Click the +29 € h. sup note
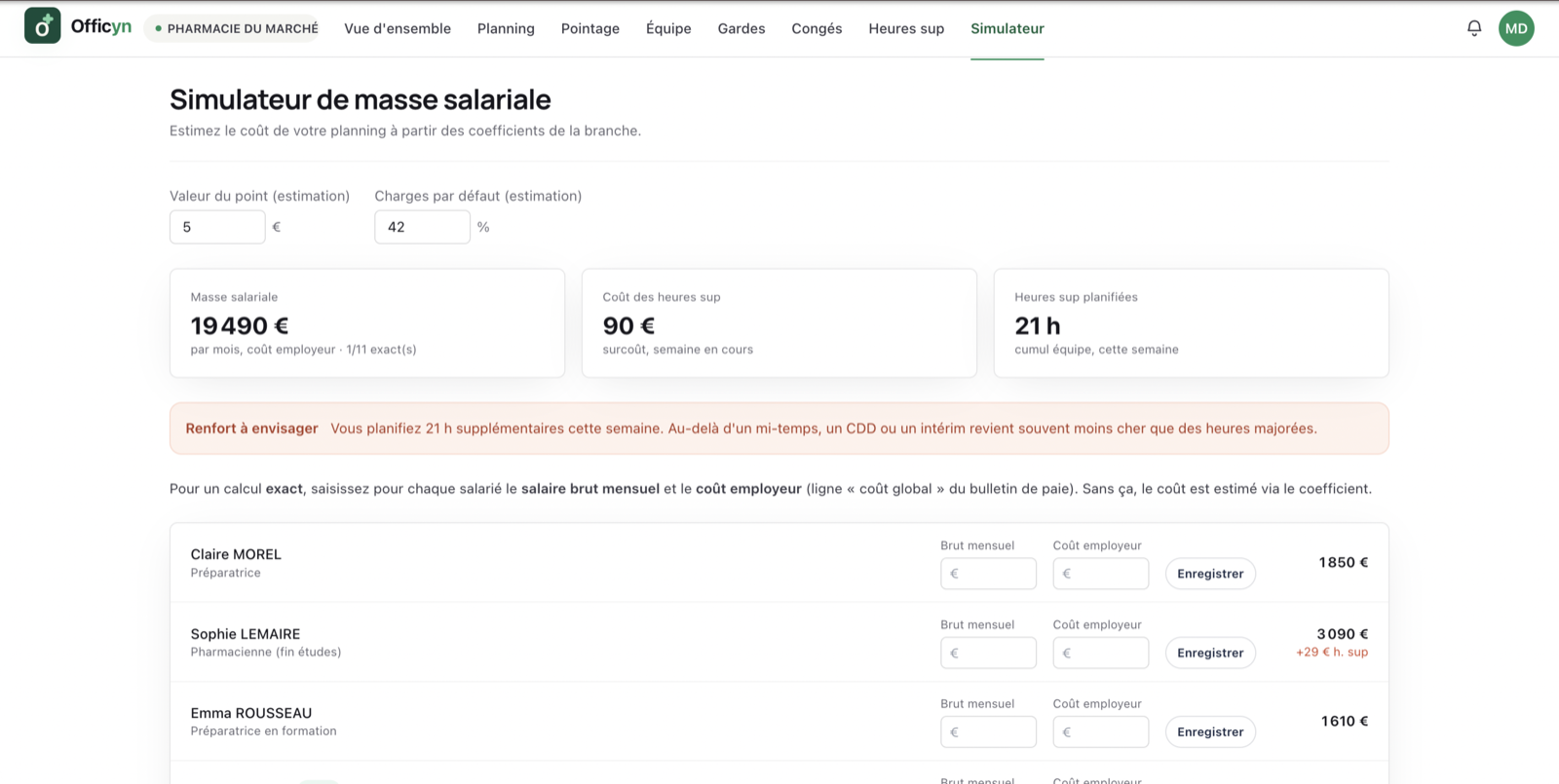Image resolution: width=1559 pixels, height=784 pixels. point(1332,653)
